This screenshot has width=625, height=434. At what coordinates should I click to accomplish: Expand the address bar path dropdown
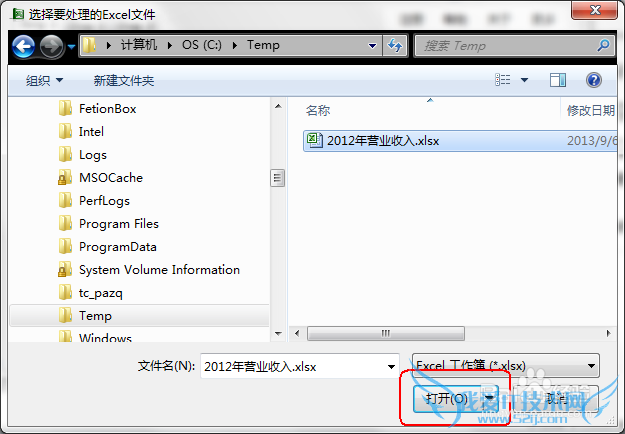(x=372, y=46)
